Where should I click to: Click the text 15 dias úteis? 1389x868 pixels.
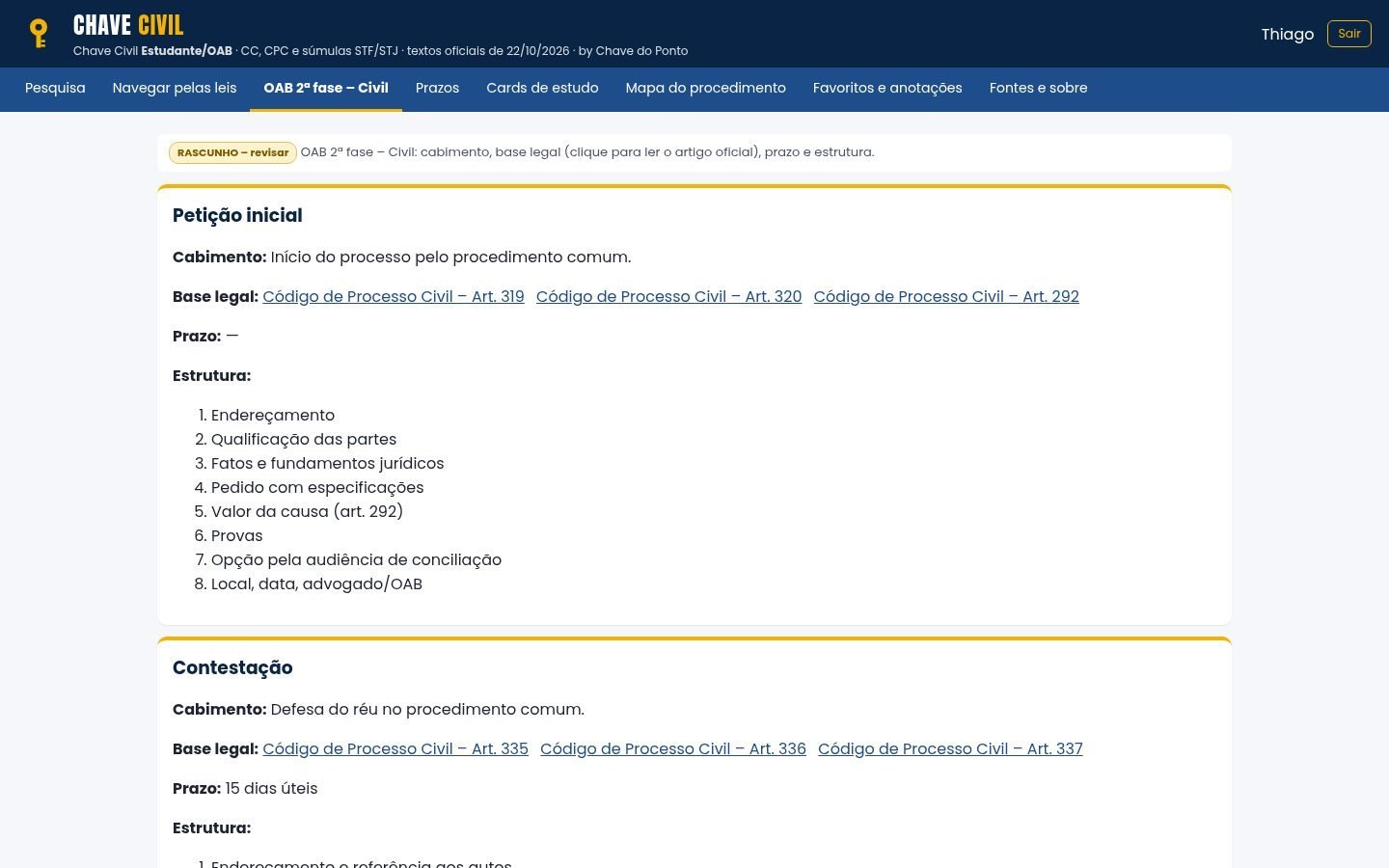coord(271,789)
